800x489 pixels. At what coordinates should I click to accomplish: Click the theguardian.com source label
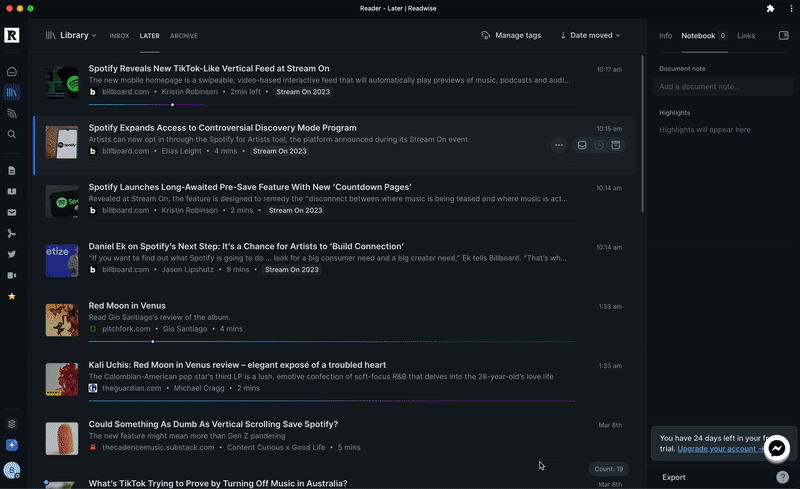click(132, 388)
